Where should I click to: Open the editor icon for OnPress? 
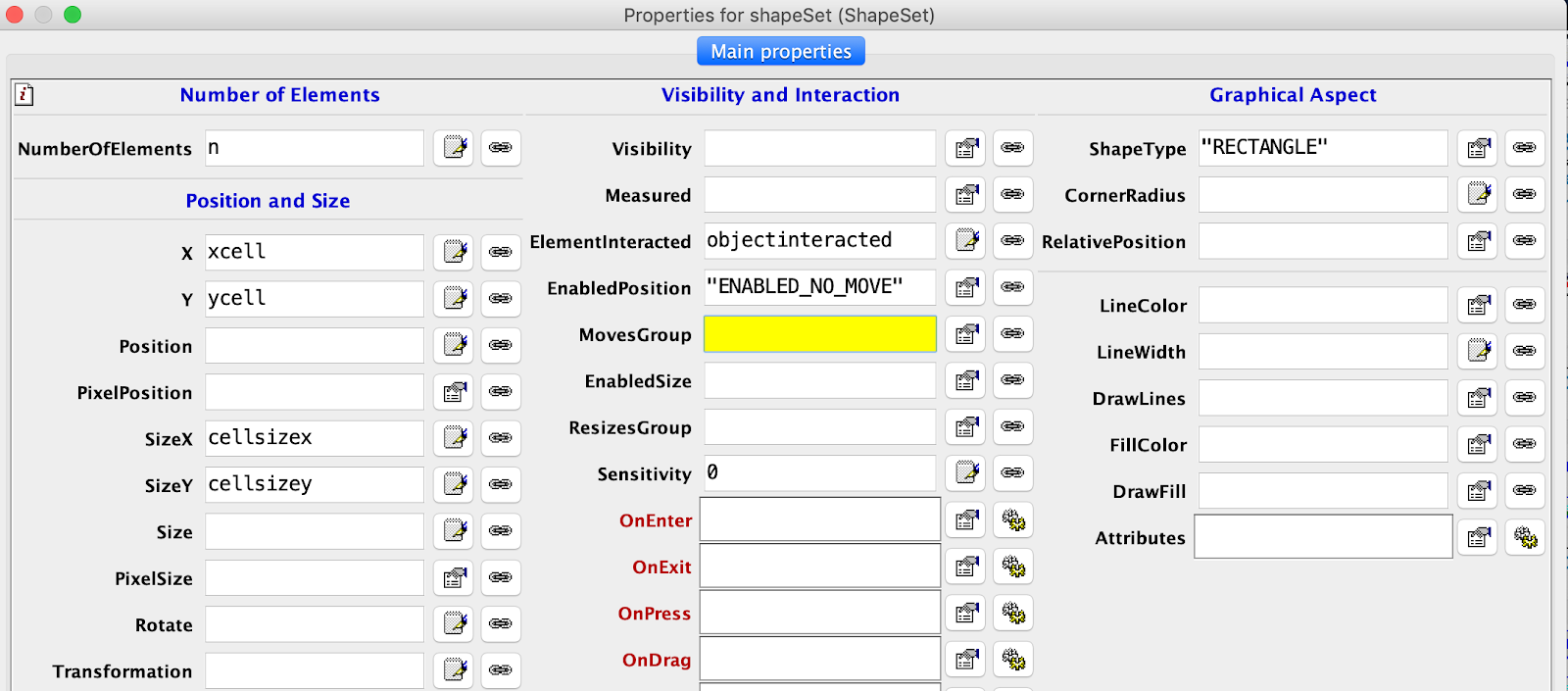(x=966, y=613)
